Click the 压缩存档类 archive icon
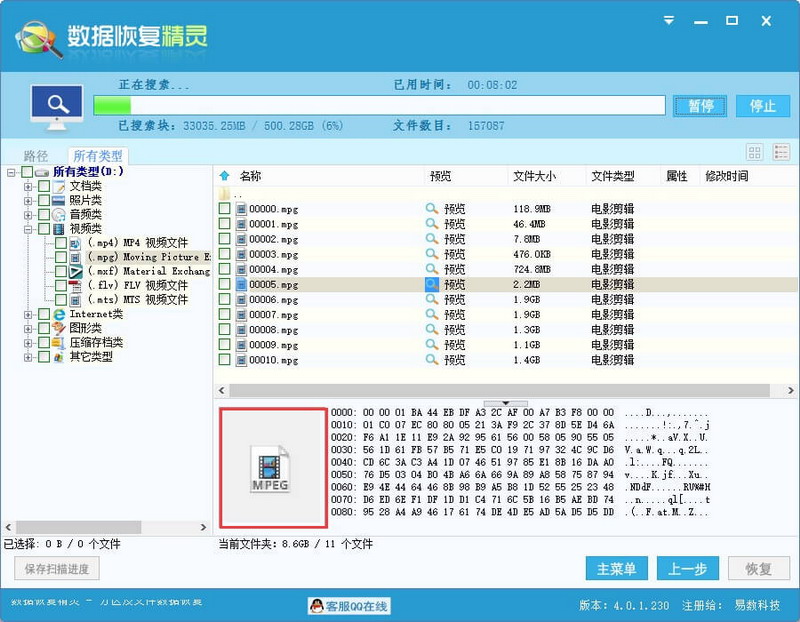Image resolution: width=800 pixels, height=622 pixels. click(x=59, y=343)
